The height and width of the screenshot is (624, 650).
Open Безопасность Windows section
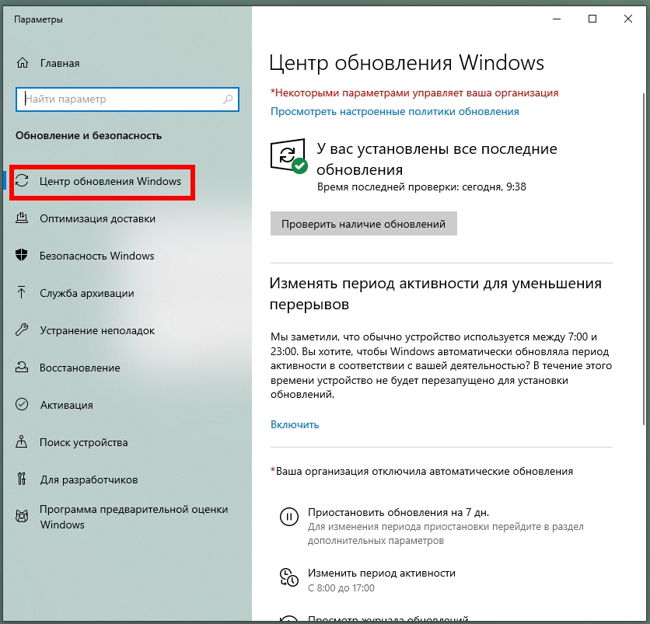pyautogui.click(x=97, y=256)
